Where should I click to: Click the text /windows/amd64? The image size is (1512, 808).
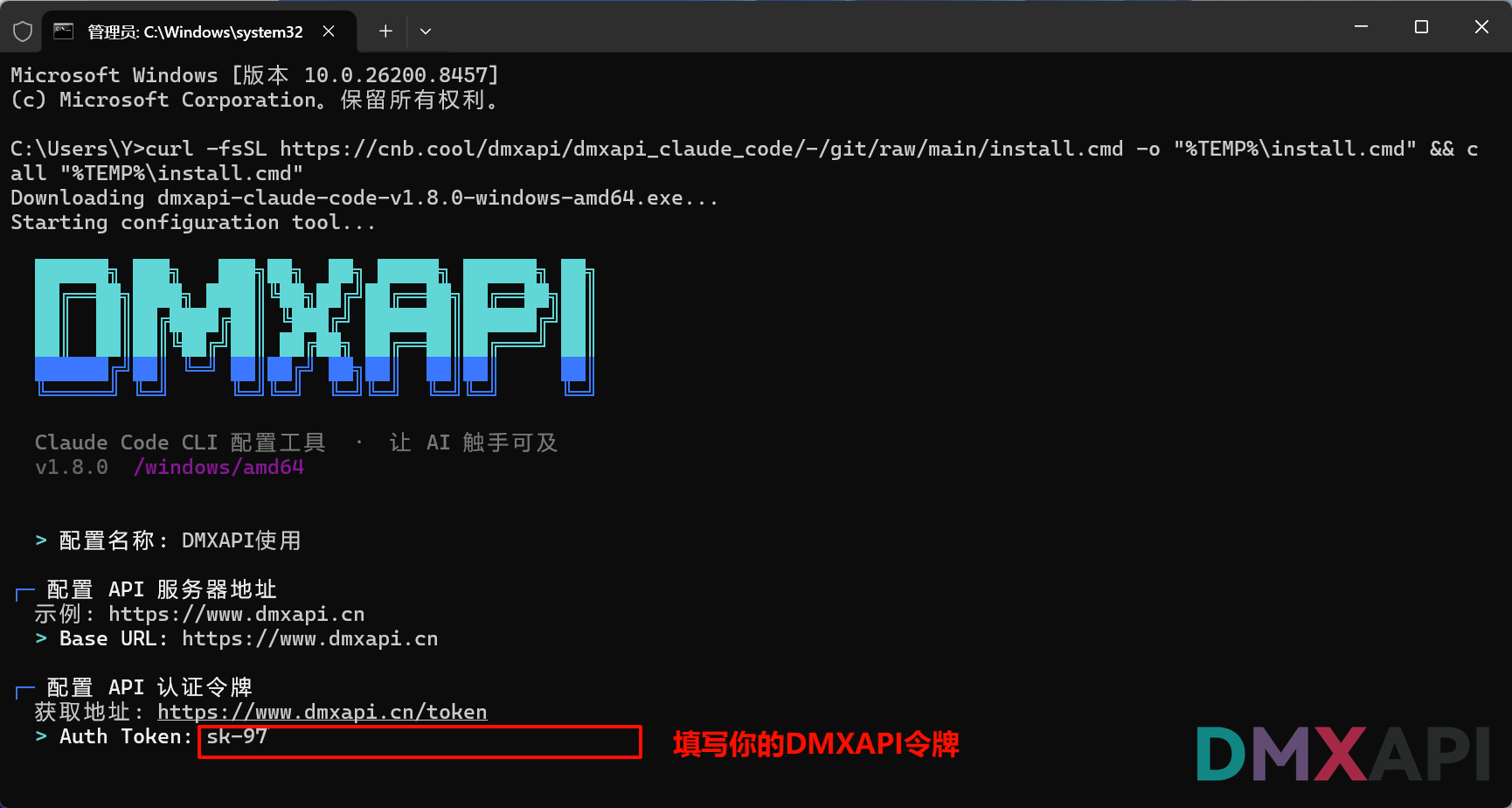(218, 467)
